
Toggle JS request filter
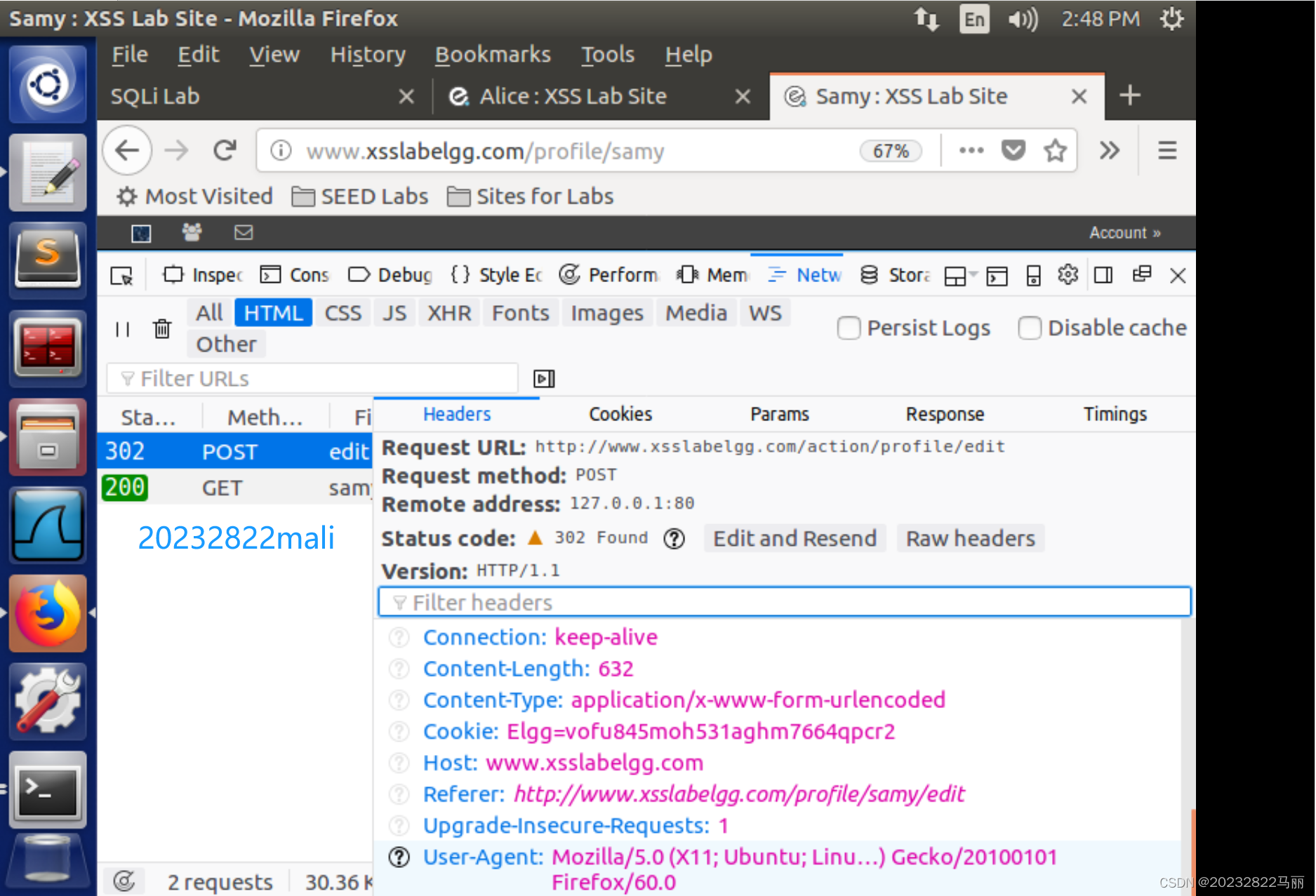coord(394,313)
